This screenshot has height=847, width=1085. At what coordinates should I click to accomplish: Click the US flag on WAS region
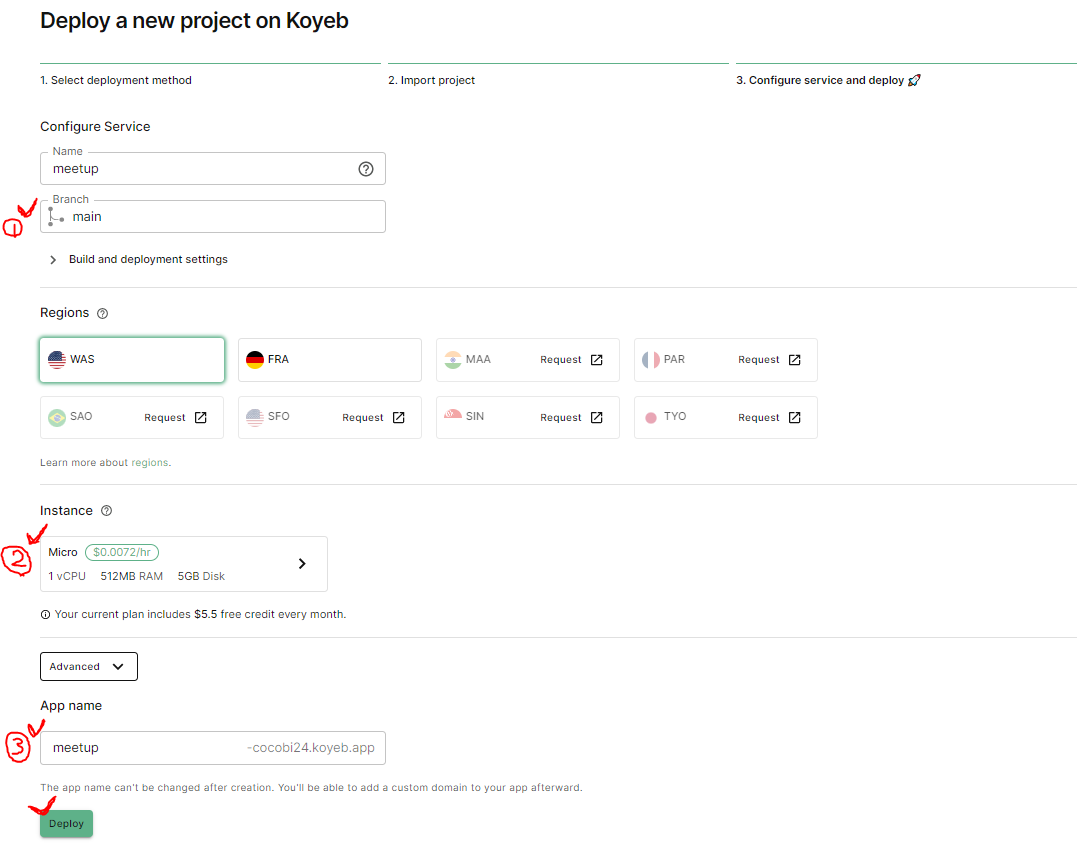[57, 360]
